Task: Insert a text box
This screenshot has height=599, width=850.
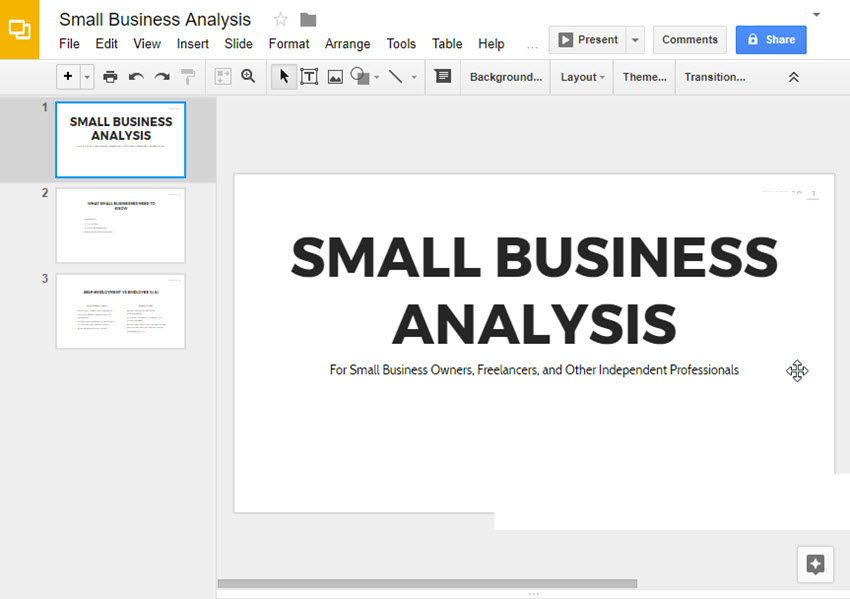Action: click(x=309, y=76)
